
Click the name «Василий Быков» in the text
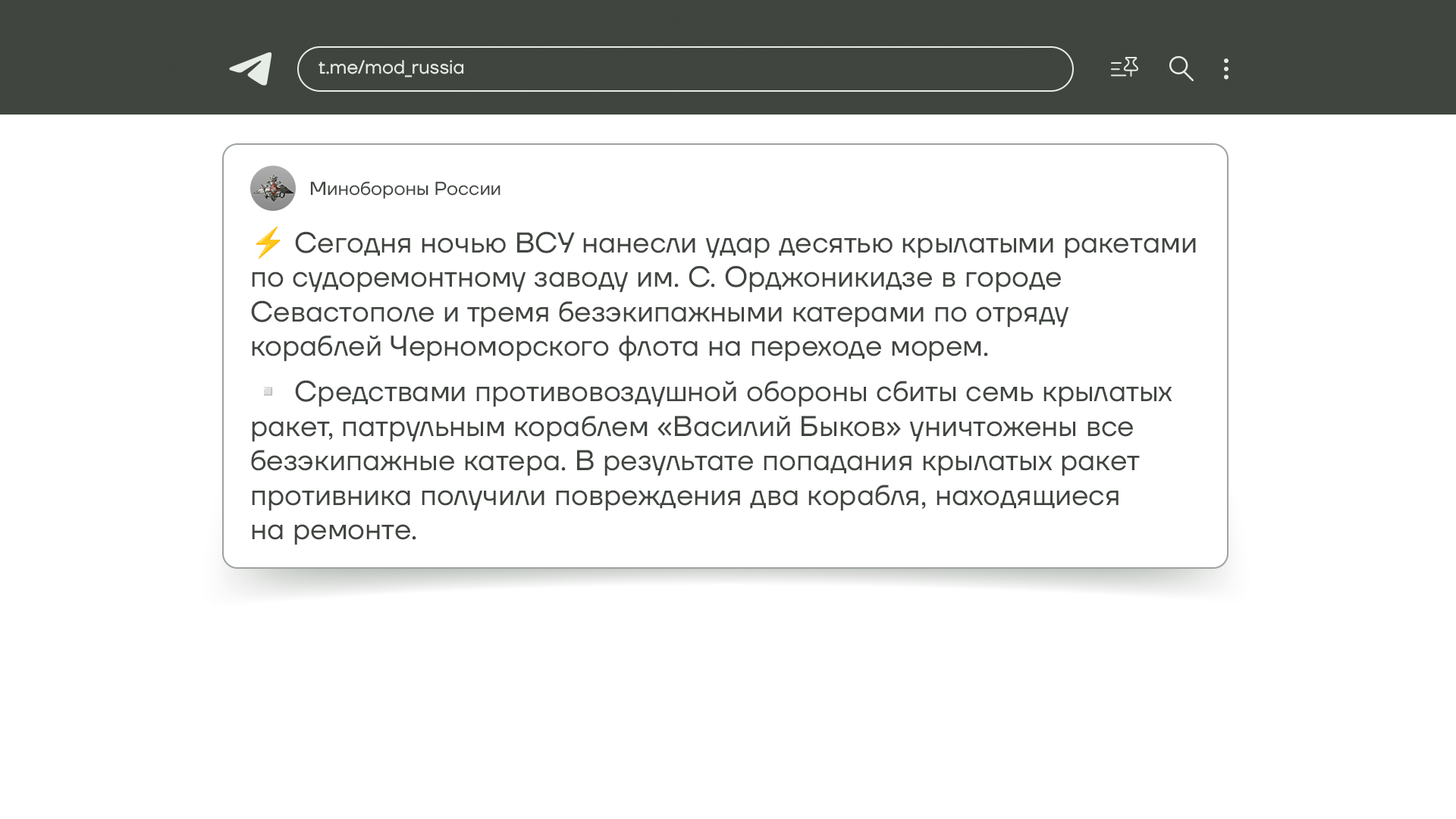(779, 427)
